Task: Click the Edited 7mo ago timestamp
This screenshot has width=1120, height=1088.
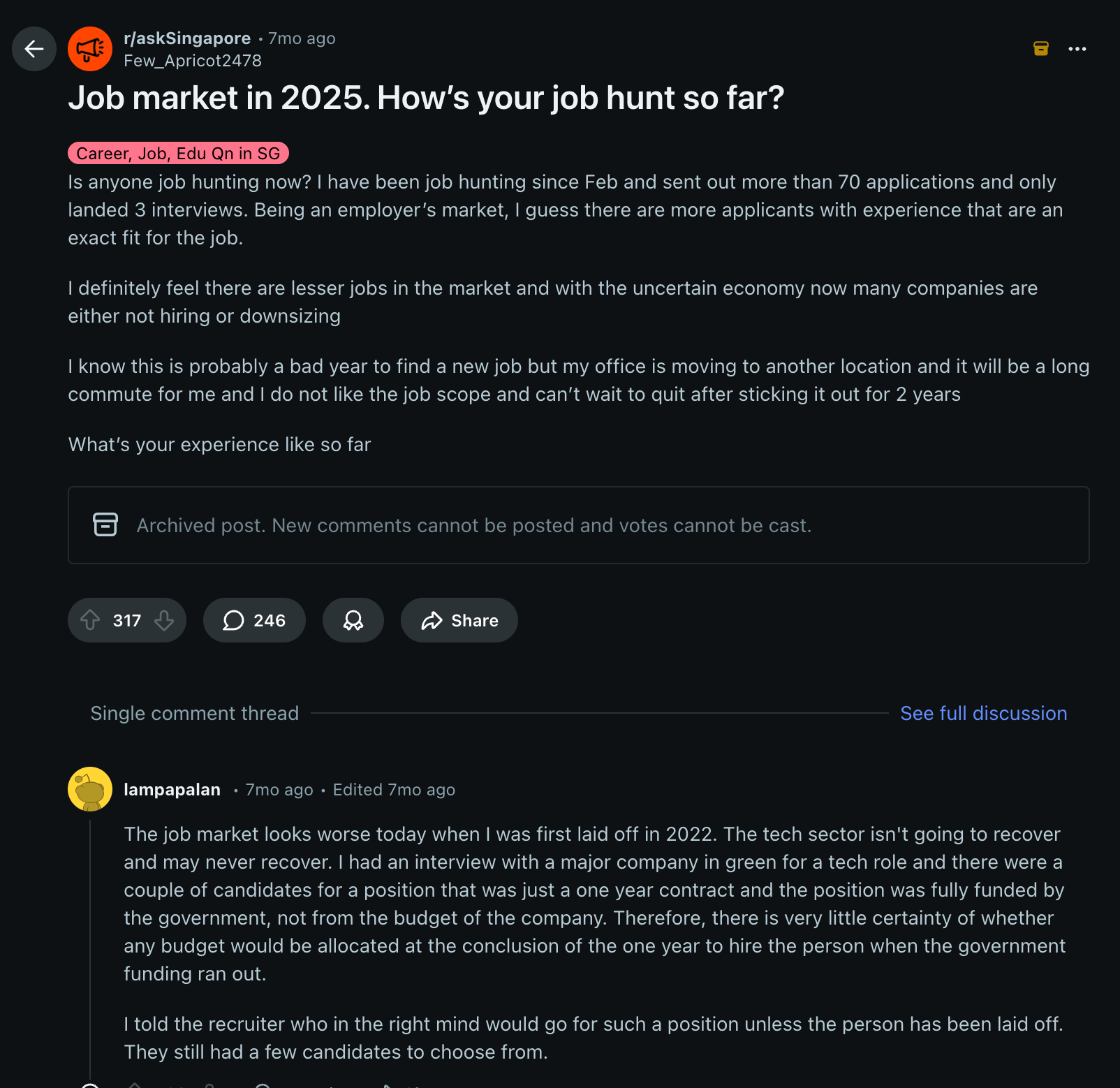Action: click(394, 790)
